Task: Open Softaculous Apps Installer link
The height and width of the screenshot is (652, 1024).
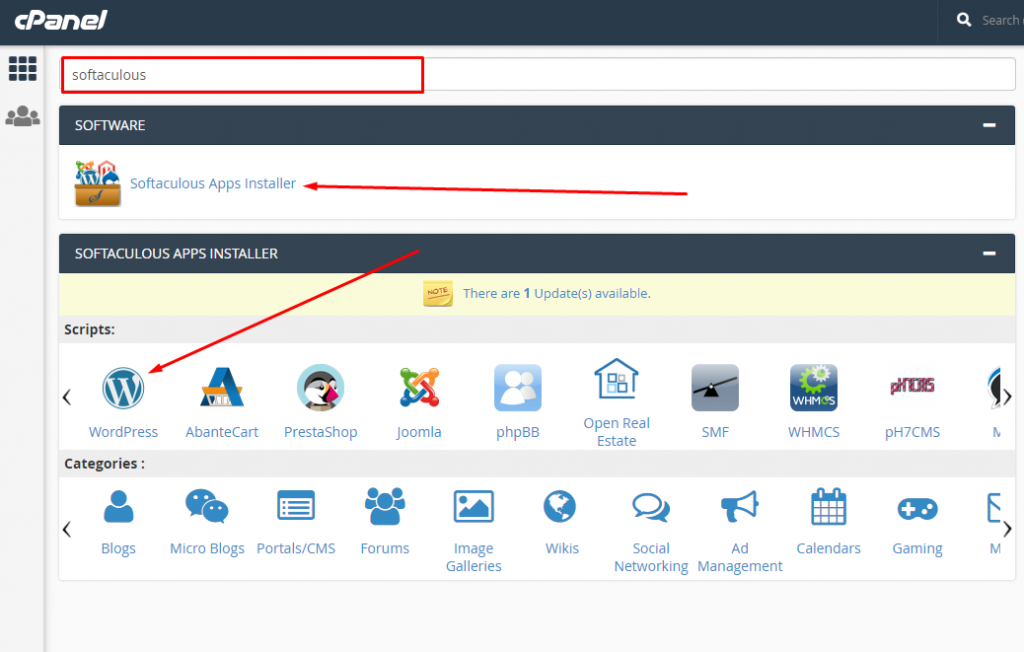Action: [x=212, y=183]
